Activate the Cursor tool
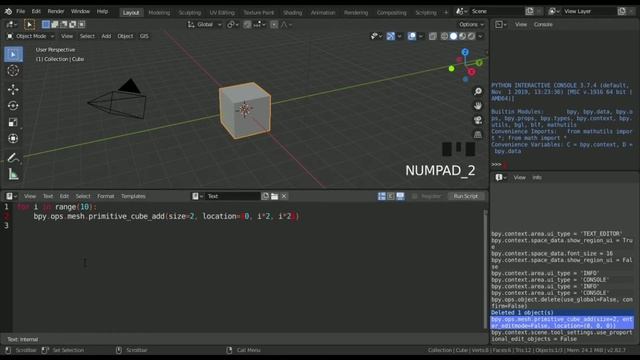640x360 pixels. pyautogui.click(x=13, y=71)
